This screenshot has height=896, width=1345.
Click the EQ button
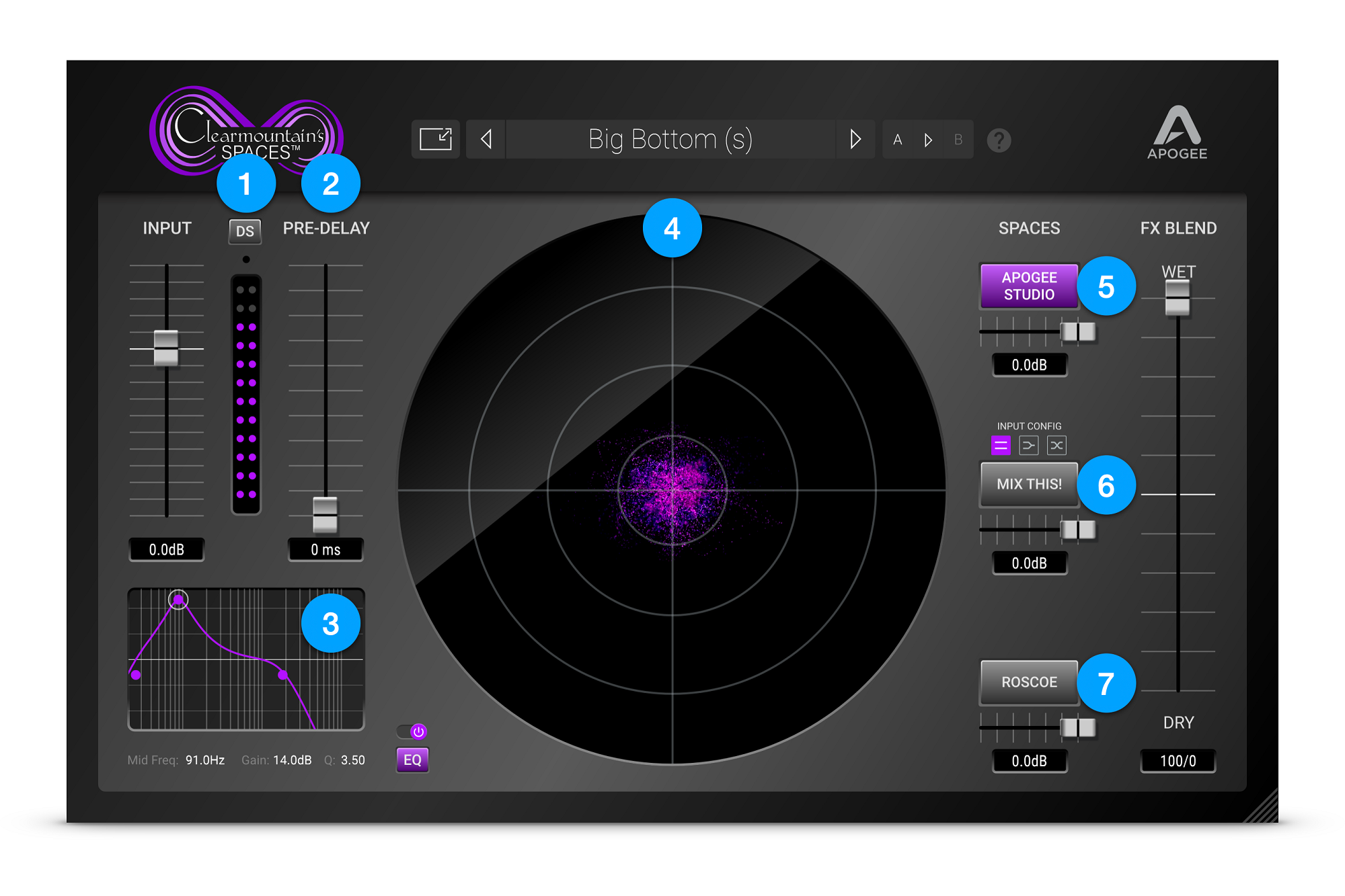click(412, 760)
